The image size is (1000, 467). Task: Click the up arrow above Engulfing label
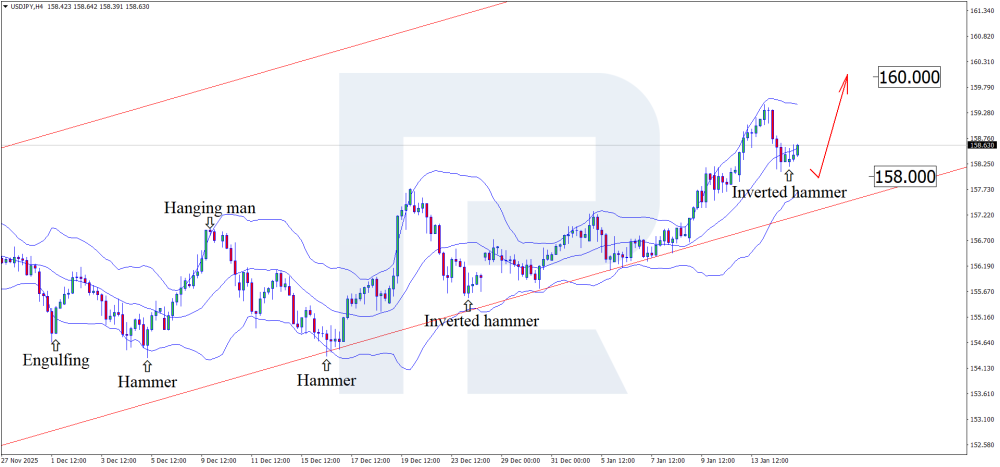55,345
